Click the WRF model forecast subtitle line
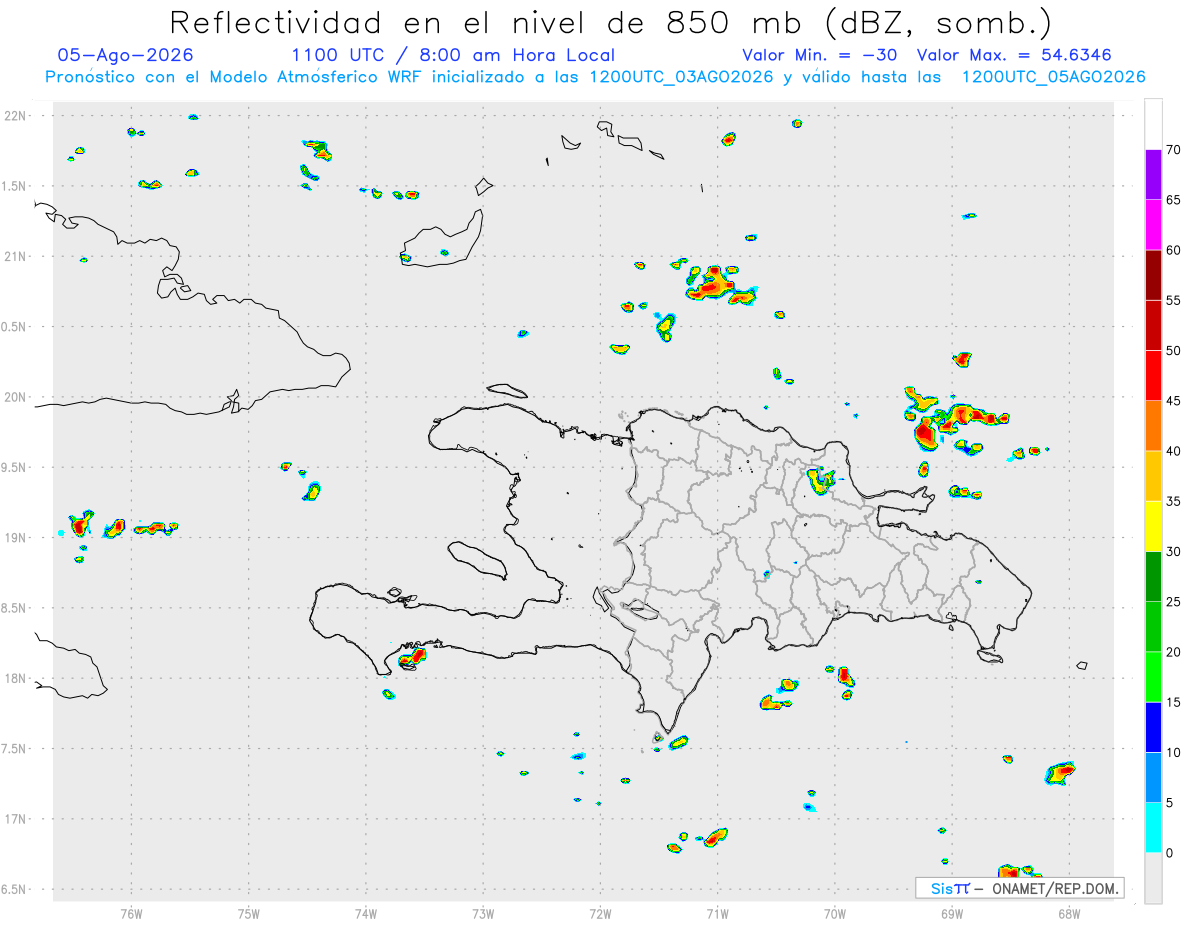1200x927 pixels. [595, 76]
